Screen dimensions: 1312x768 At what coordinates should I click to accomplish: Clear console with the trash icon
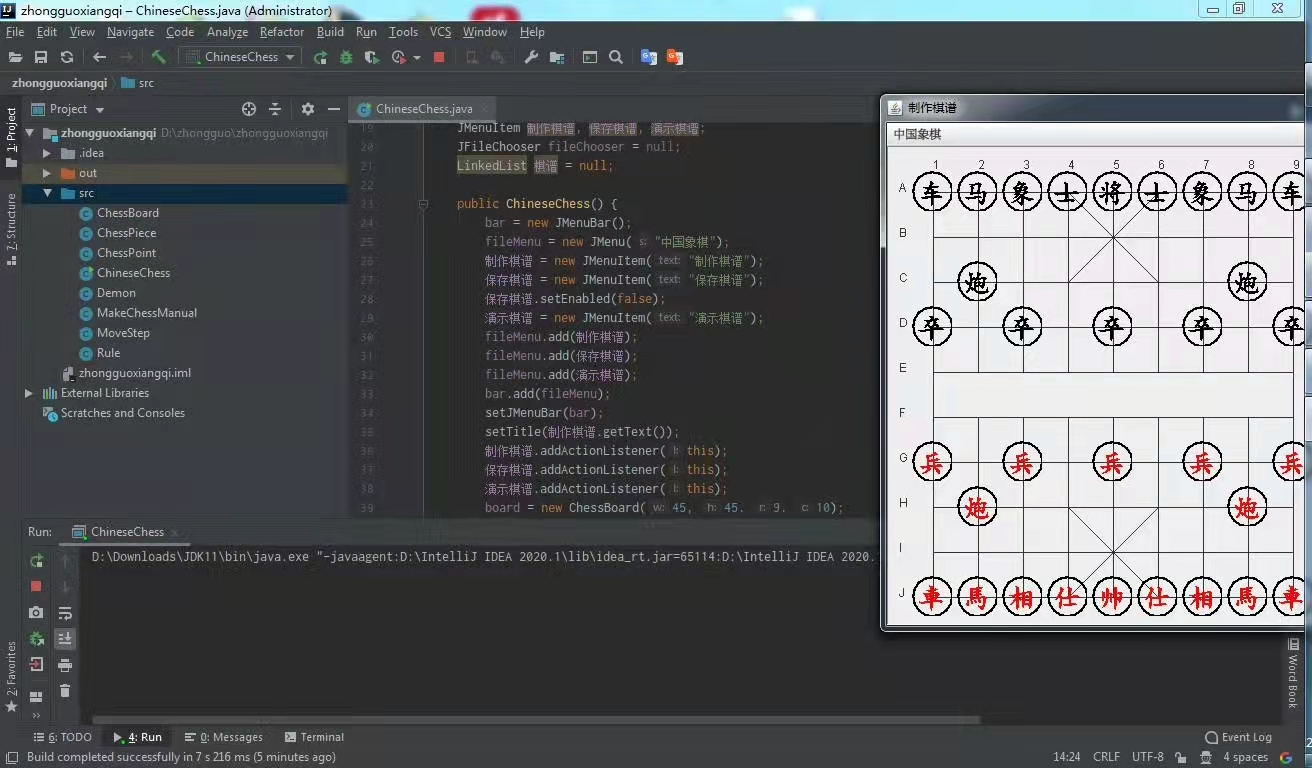65,690
